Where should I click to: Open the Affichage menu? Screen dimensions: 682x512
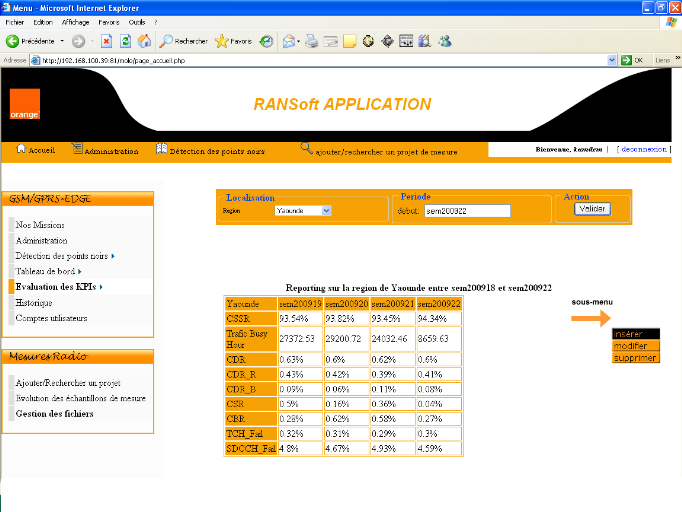[x=75, y=21]
